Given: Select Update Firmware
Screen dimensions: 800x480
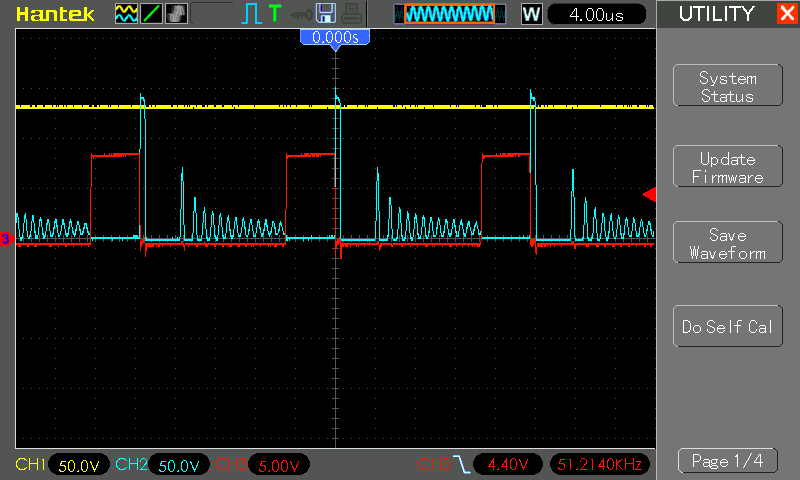Looking at the screenshot, I should pos(728,166).
